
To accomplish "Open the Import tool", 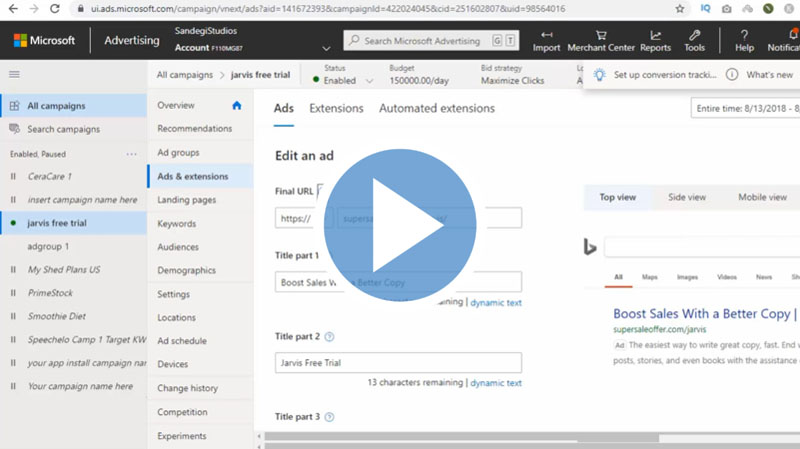I will (x=546, y=41).
